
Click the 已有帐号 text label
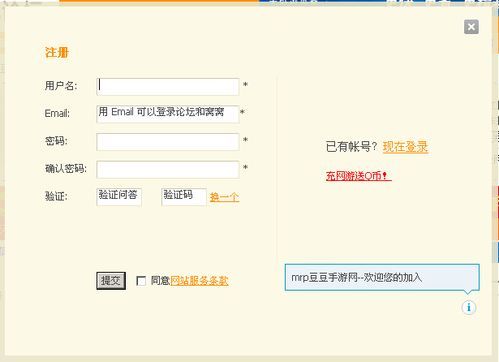[x=351, y=146]
